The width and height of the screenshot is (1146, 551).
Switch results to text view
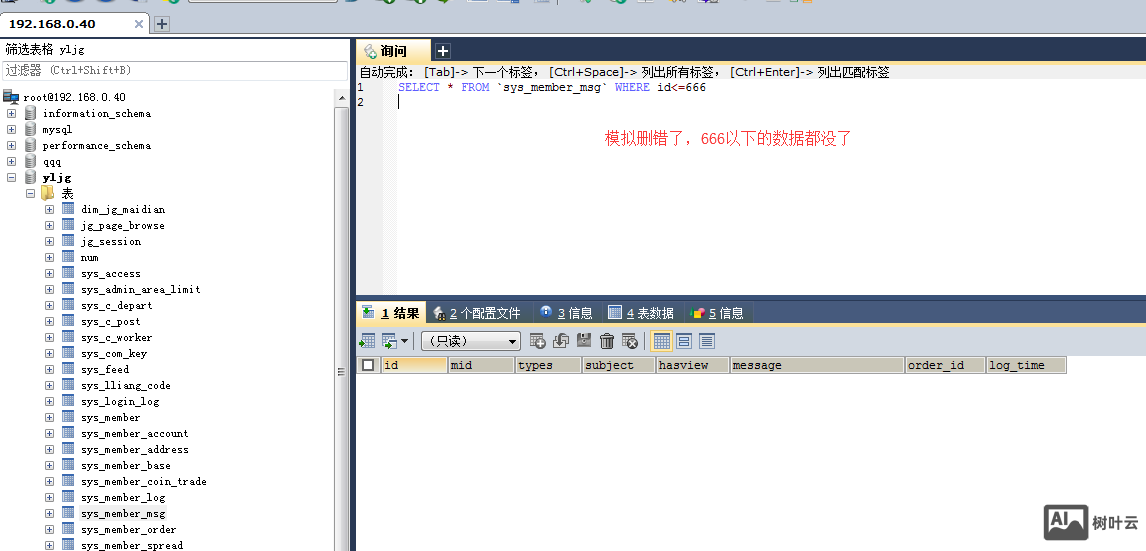pyautogui.click(x=707, y=341)
